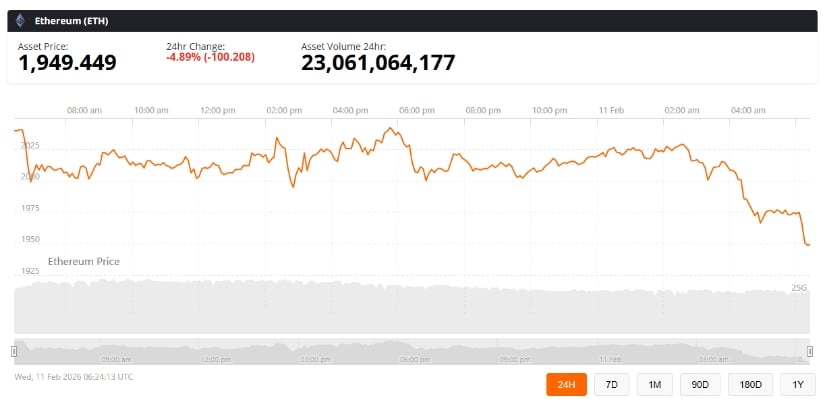825x402 pixels.
Task: Click the 11 Feb date axis label
Action: pos(610,110)
